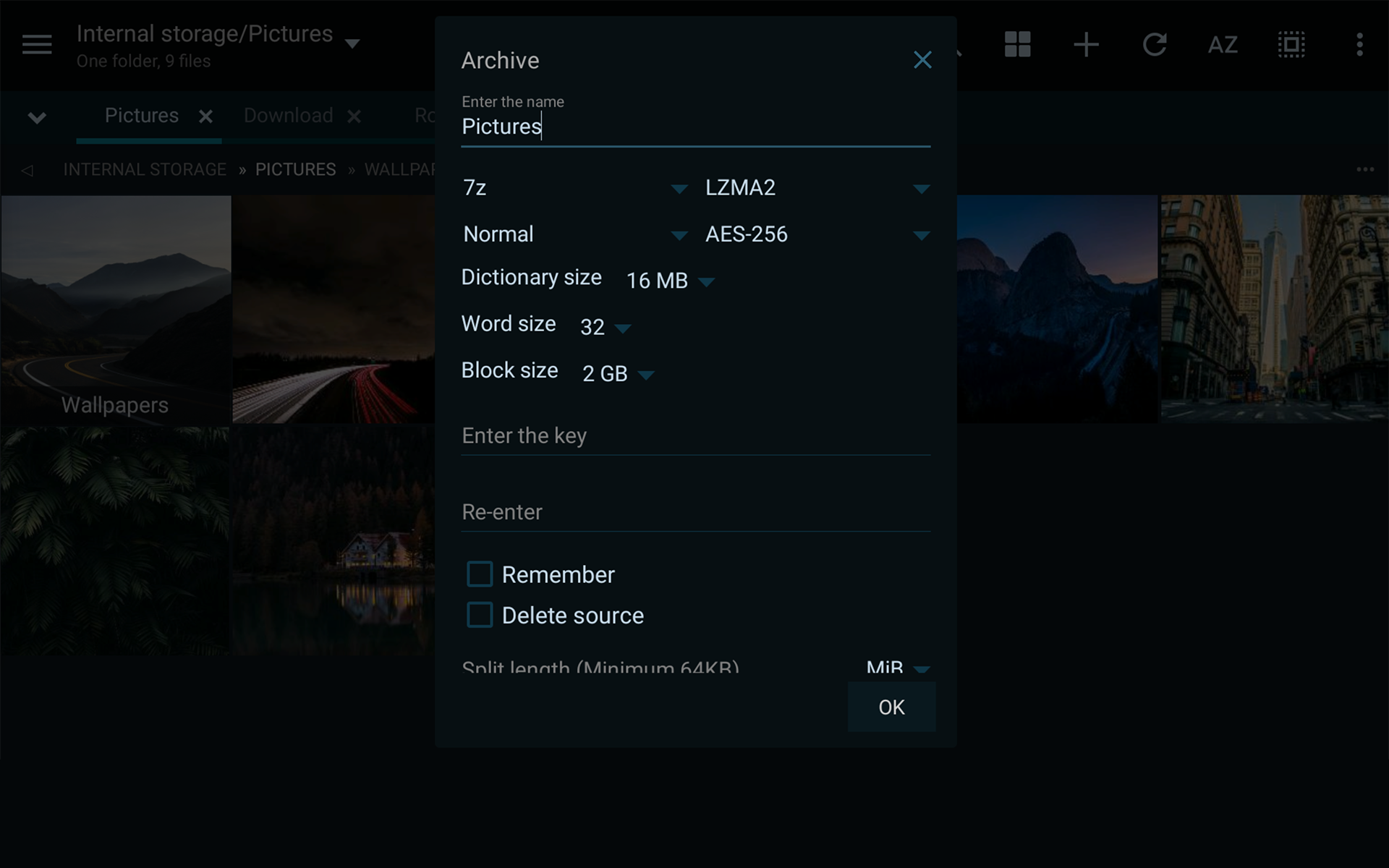Image resolution: width=1389 pixels, height=868 pixels.
Task: Go to WALLPAPERS breadcrumb segment
Action: pos(400,170)
